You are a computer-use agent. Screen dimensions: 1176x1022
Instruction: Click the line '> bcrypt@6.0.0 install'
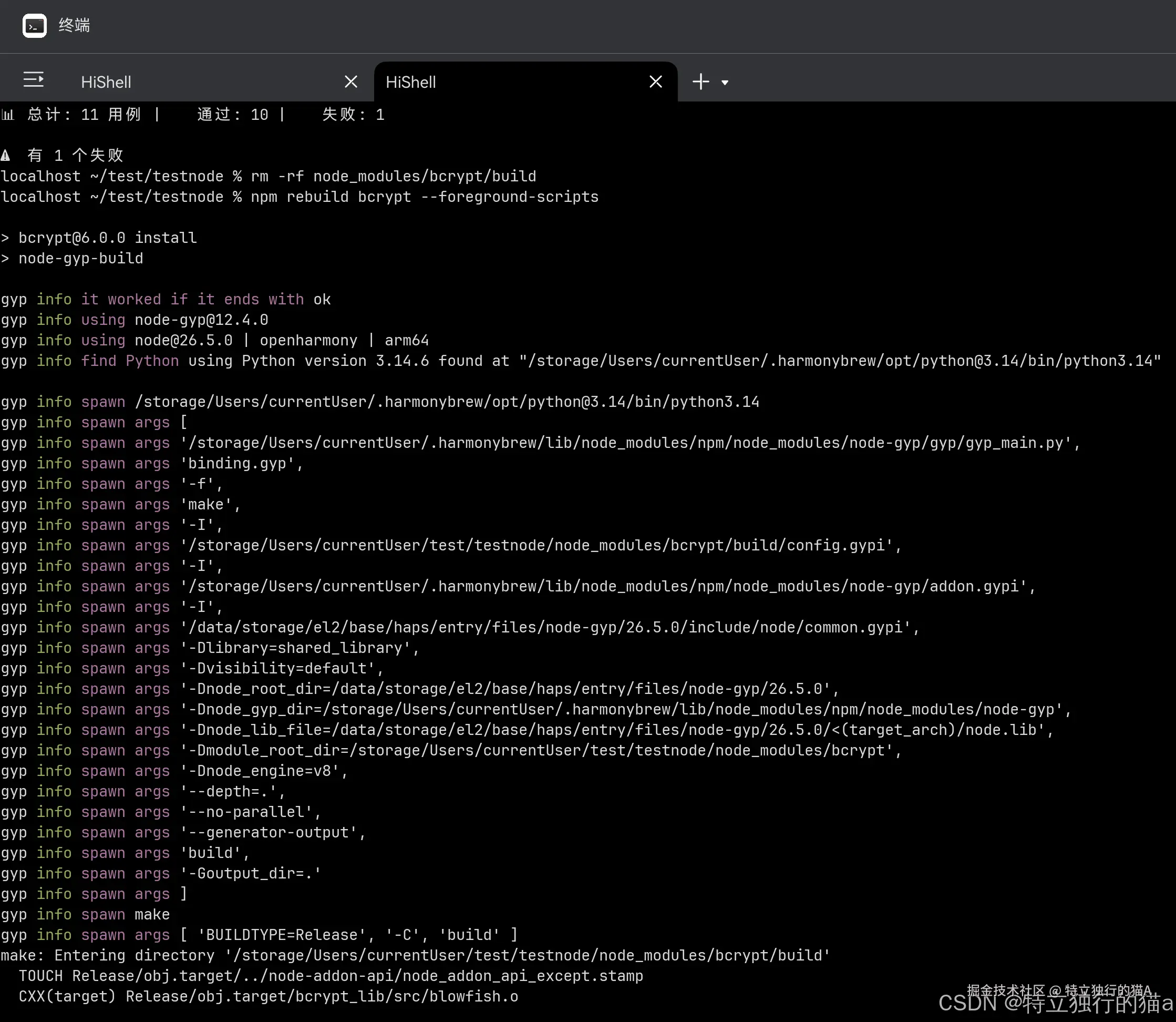99,238
